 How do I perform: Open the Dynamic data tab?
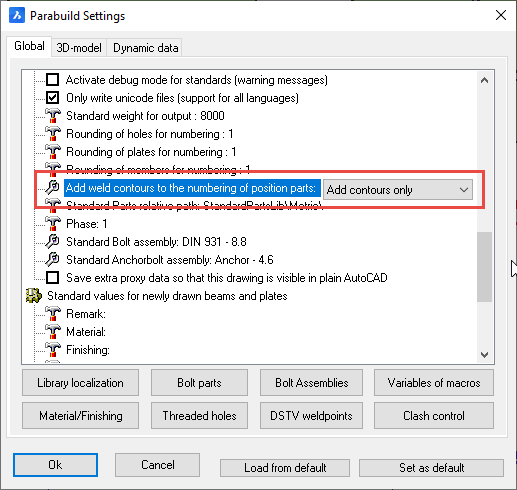click(145, 48)
